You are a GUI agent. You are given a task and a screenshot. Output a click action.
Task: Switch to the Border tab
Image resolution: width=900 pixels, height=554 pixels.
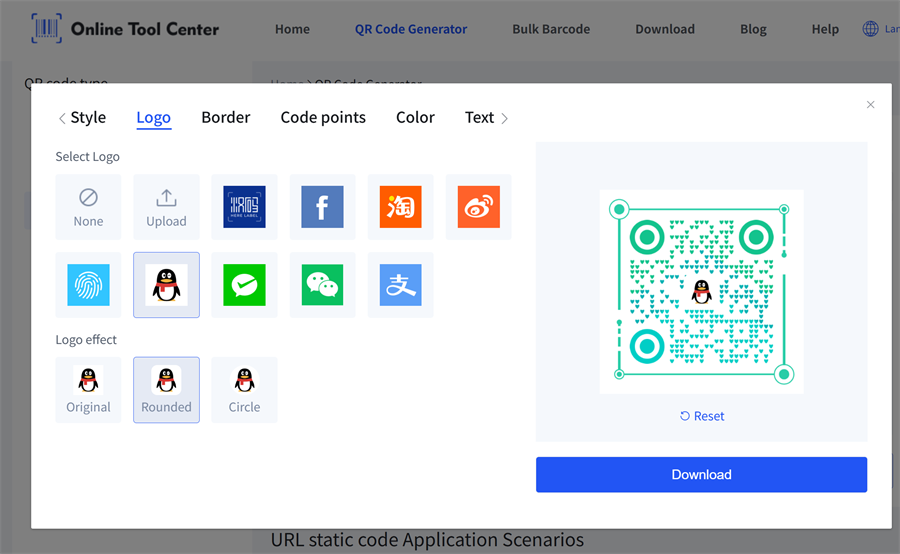coord(226,117)
